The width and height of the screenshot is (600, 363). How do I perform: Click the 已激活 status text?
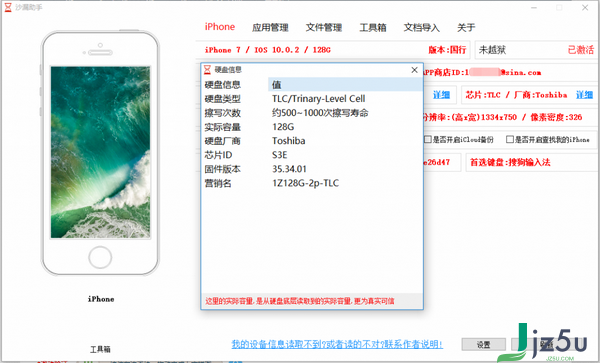(581, 50)
